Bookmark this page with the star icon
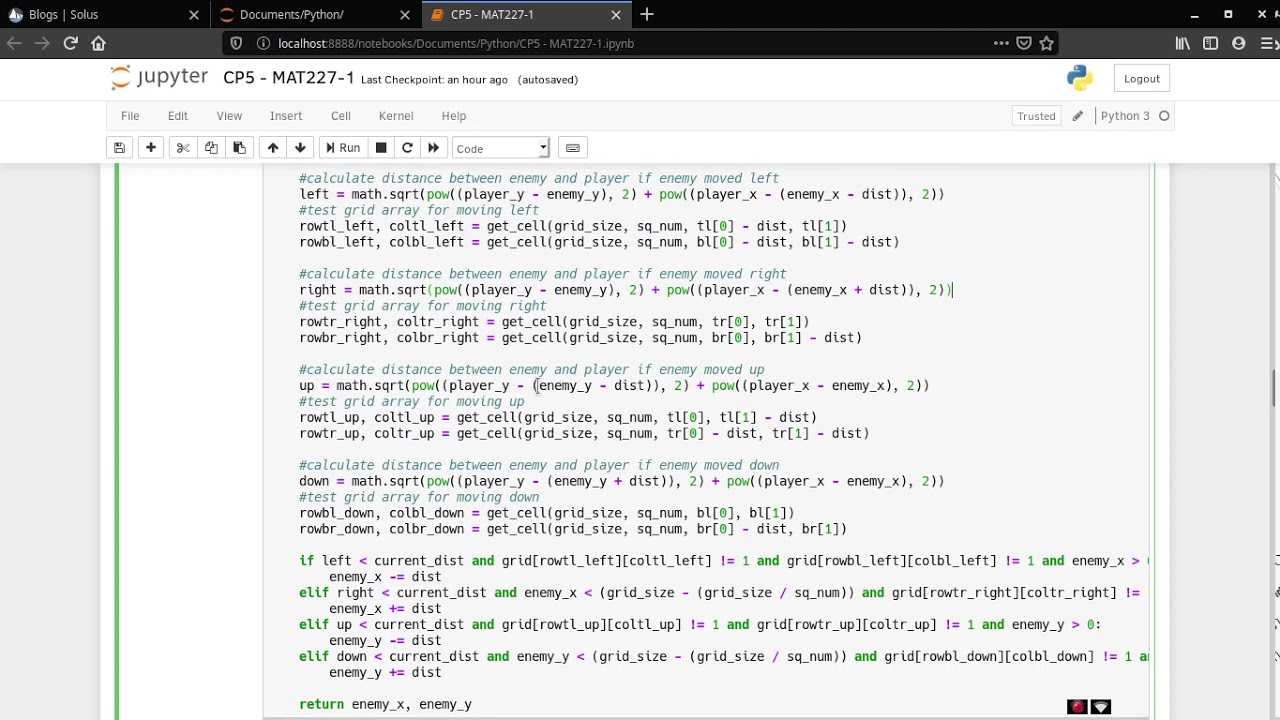Image resolution: width=1280 pixels, height=720 pixels. click(x=1046, y=43)
